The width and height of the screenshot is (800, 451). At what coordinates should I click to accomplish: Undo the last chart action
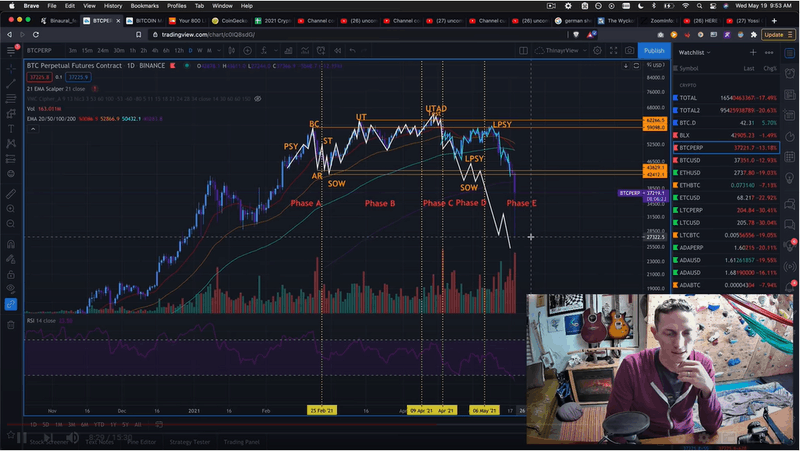[353, 51]
